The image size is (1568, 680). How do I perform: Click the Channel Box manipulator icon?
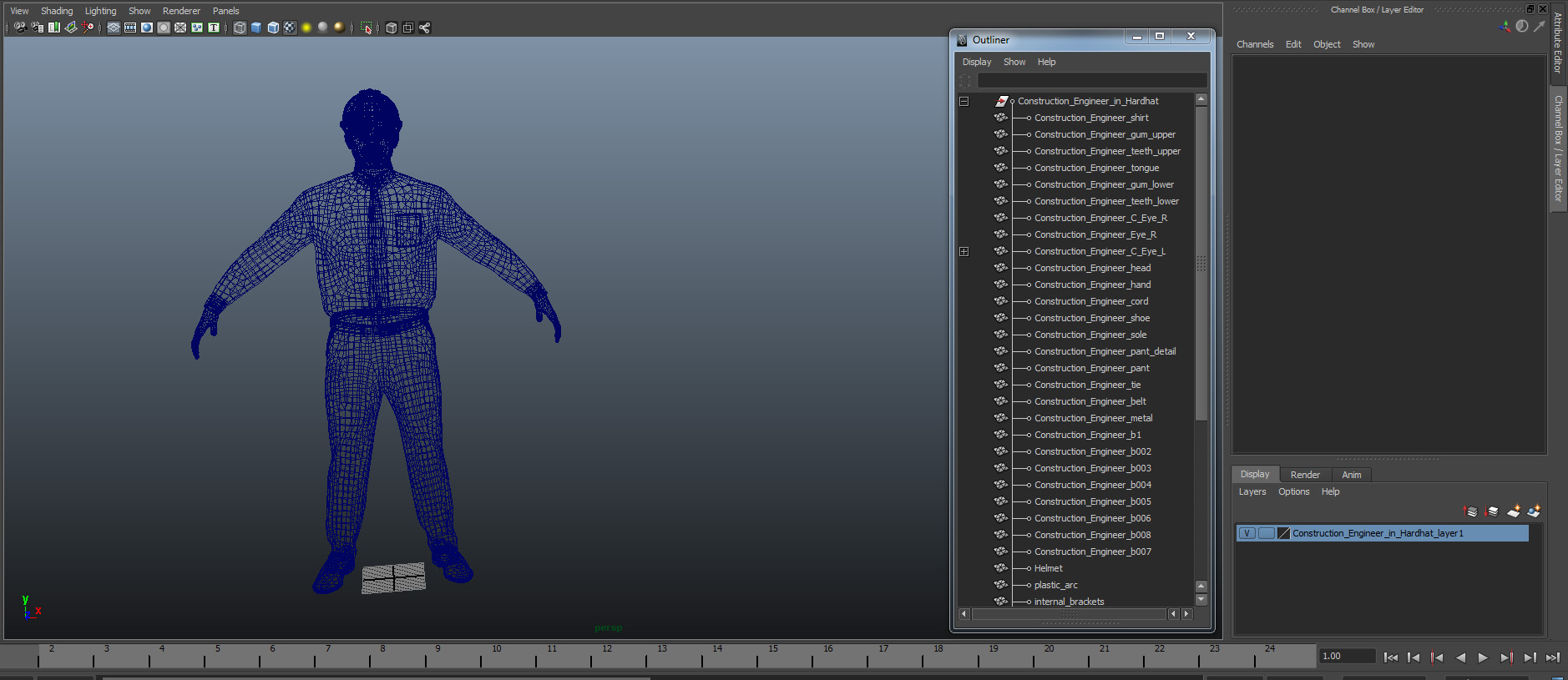1505,27
